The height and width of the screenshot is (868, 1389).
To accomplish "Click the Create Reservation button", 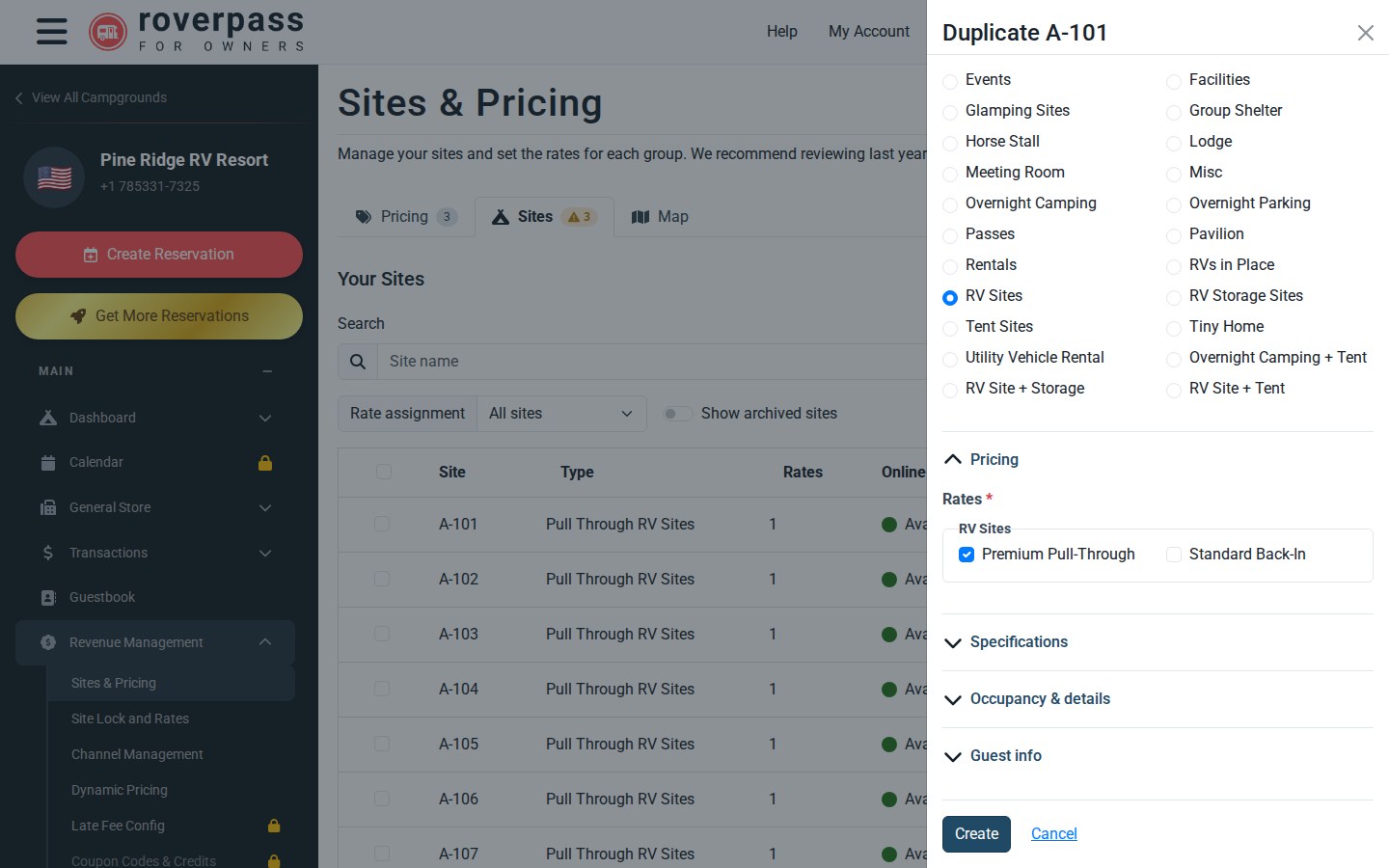I will 159,255.
